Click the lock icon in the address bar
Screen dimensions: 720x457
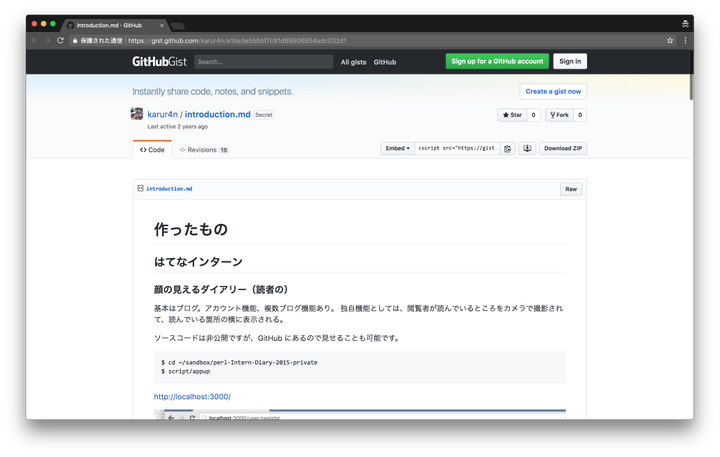pos(75,40)
